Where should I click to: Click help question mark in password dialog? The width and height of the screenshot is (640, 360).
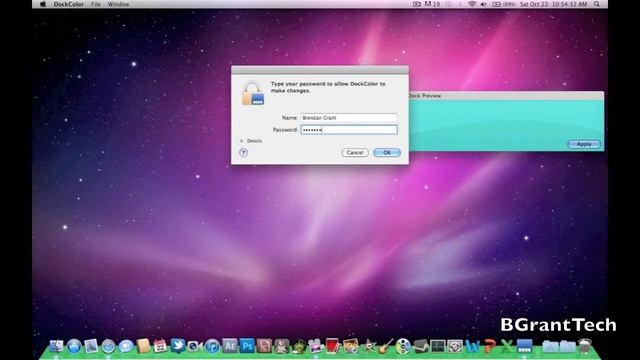pyautogui.click(x=243, y=153)
